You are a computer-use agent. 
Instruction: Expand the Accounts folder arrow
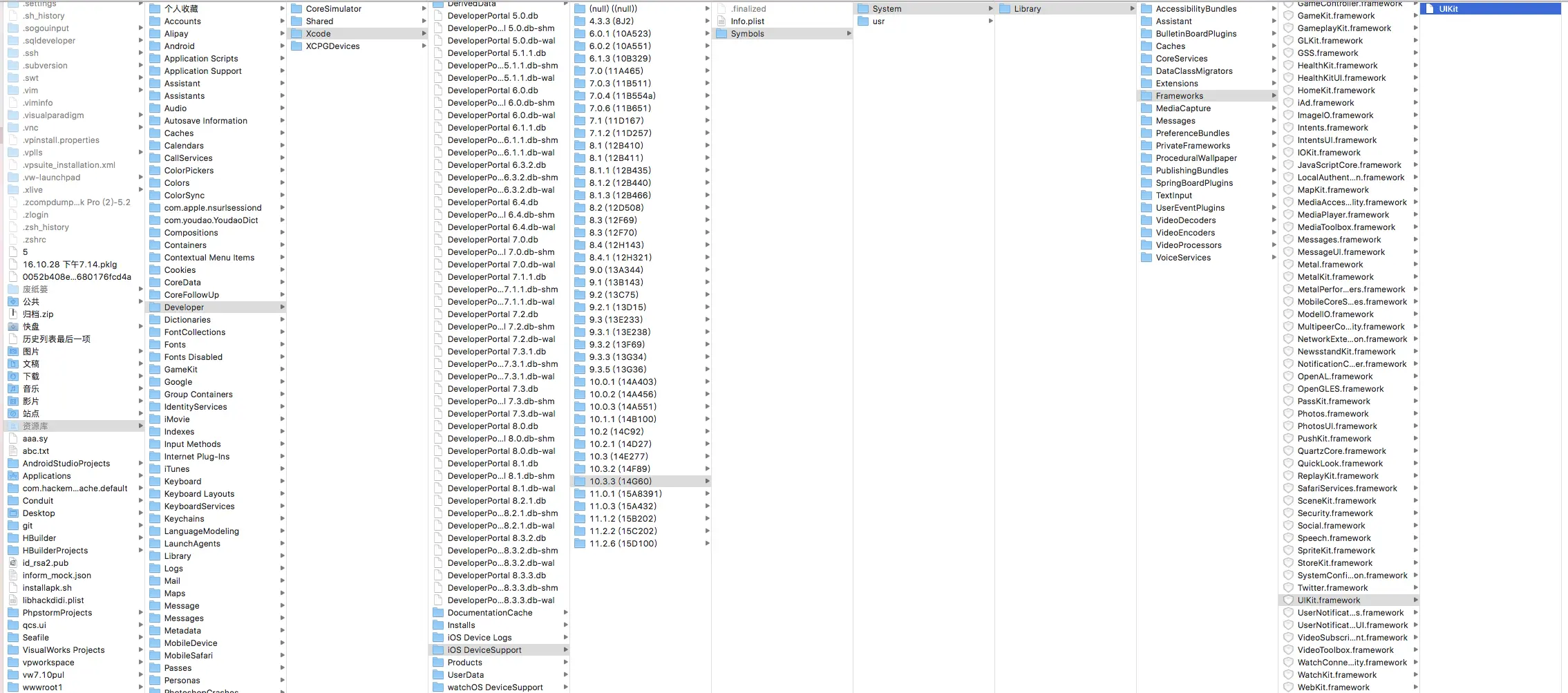click(282, 21)
